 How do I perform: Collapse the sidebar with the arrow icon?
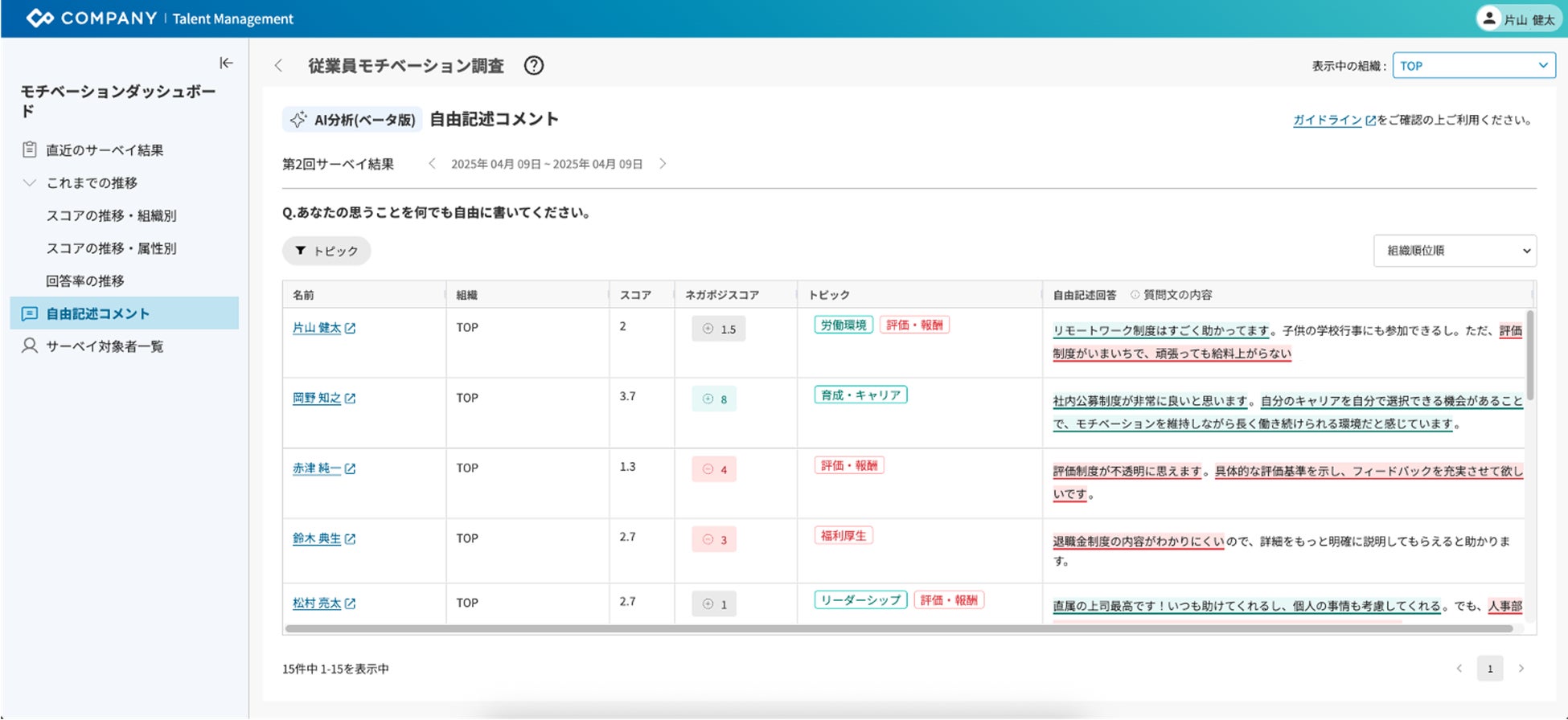(226, 63)
